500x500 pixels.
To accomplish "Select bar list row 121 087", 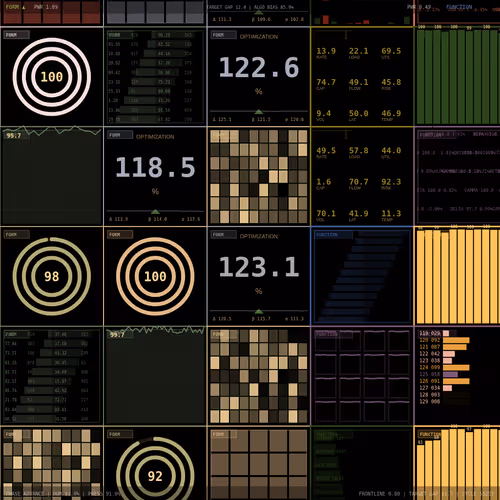I will (443, 347).
